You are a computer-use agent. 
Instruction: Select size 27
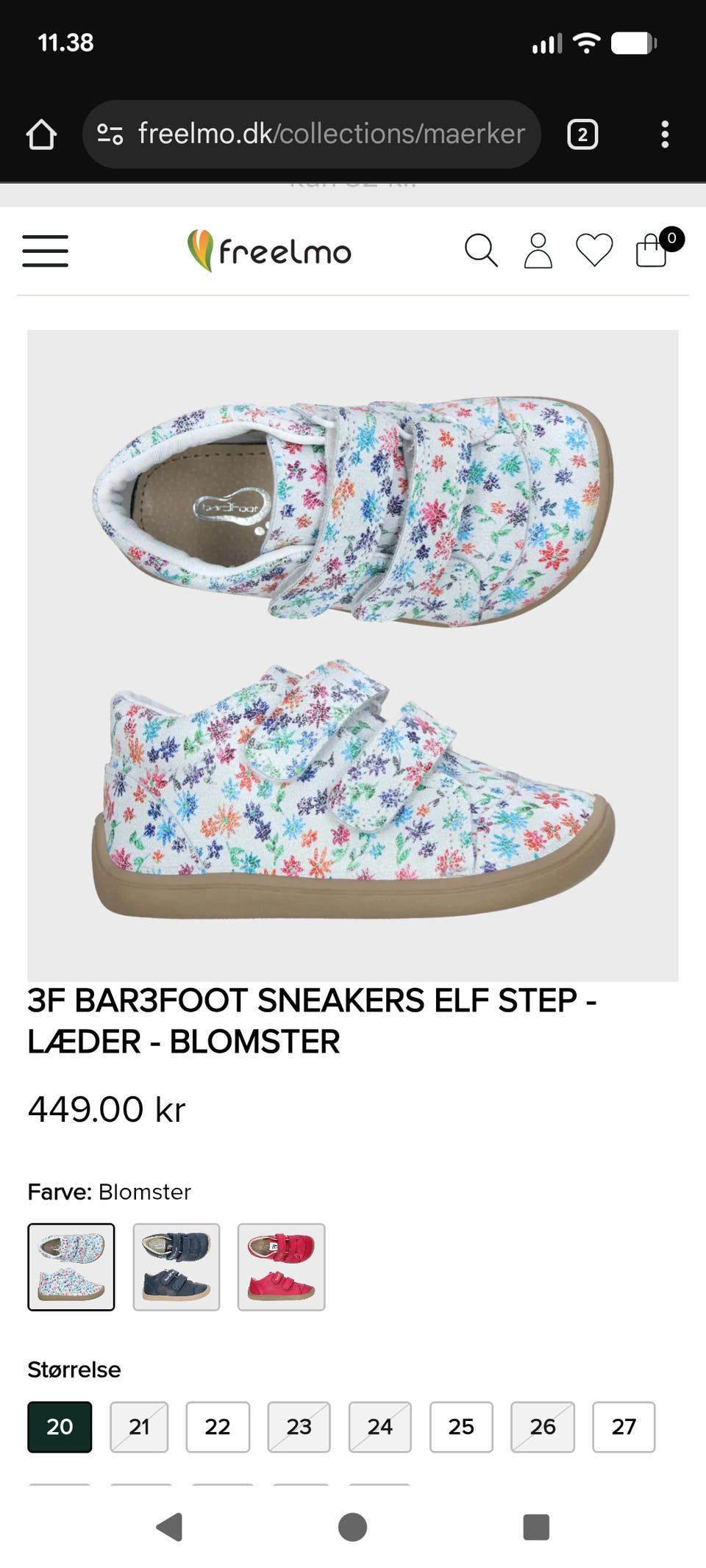point(624,1427)
